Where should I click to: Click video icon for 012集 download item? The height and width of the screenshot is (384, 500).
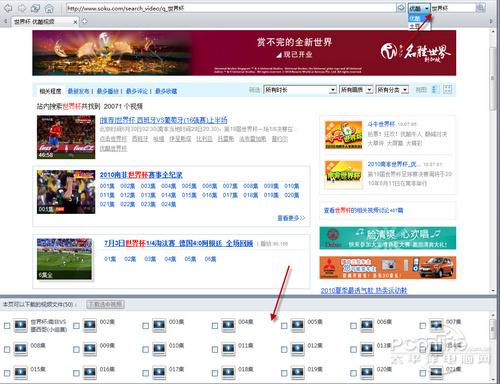coord(298,349)
